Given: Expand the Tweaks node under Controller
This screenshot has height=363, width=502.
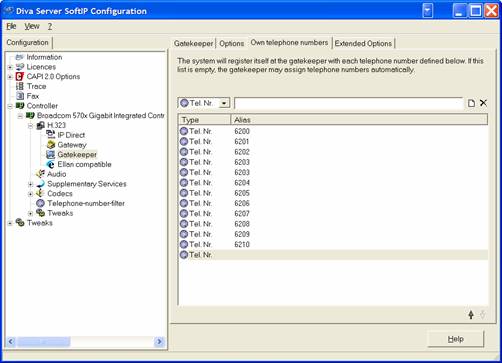Looking at the screenshot, I should tap(31, 213).
